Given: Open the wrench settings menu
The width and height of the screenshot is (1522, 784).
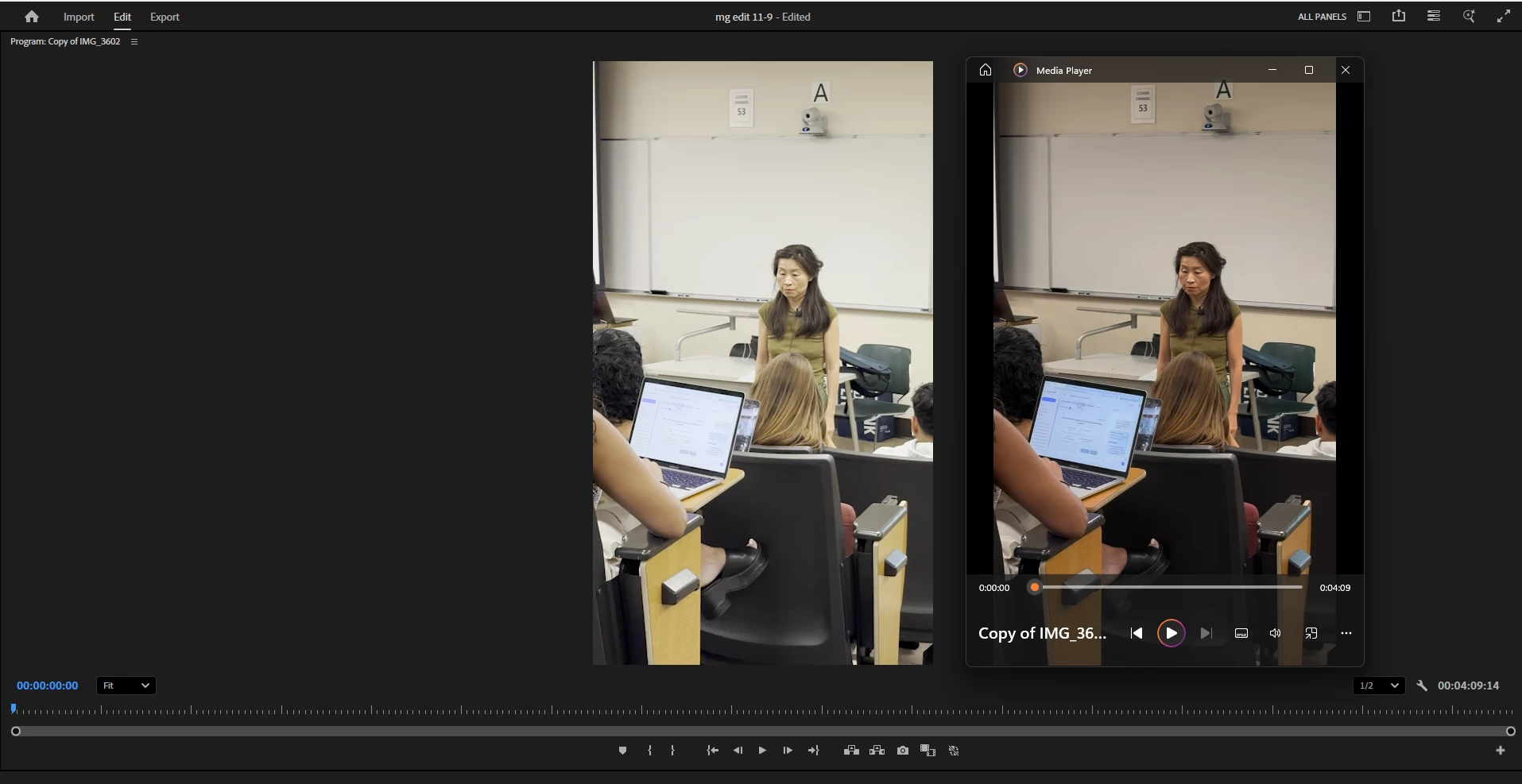Looking at the screenshot, I should coord(1422,686).
